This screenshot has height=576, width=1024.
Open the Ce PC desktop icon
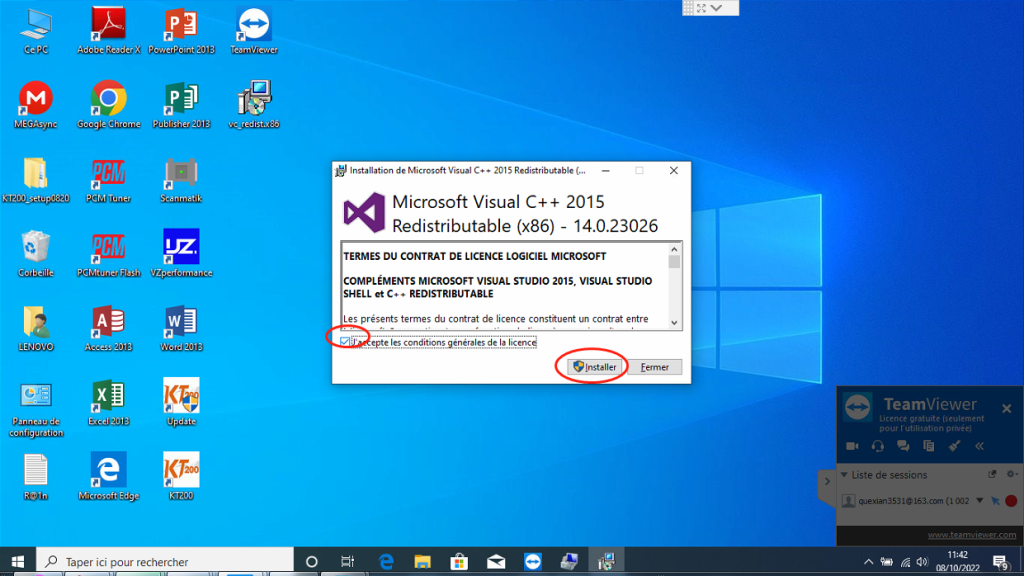pyautogui.click(x=36, y=31)
